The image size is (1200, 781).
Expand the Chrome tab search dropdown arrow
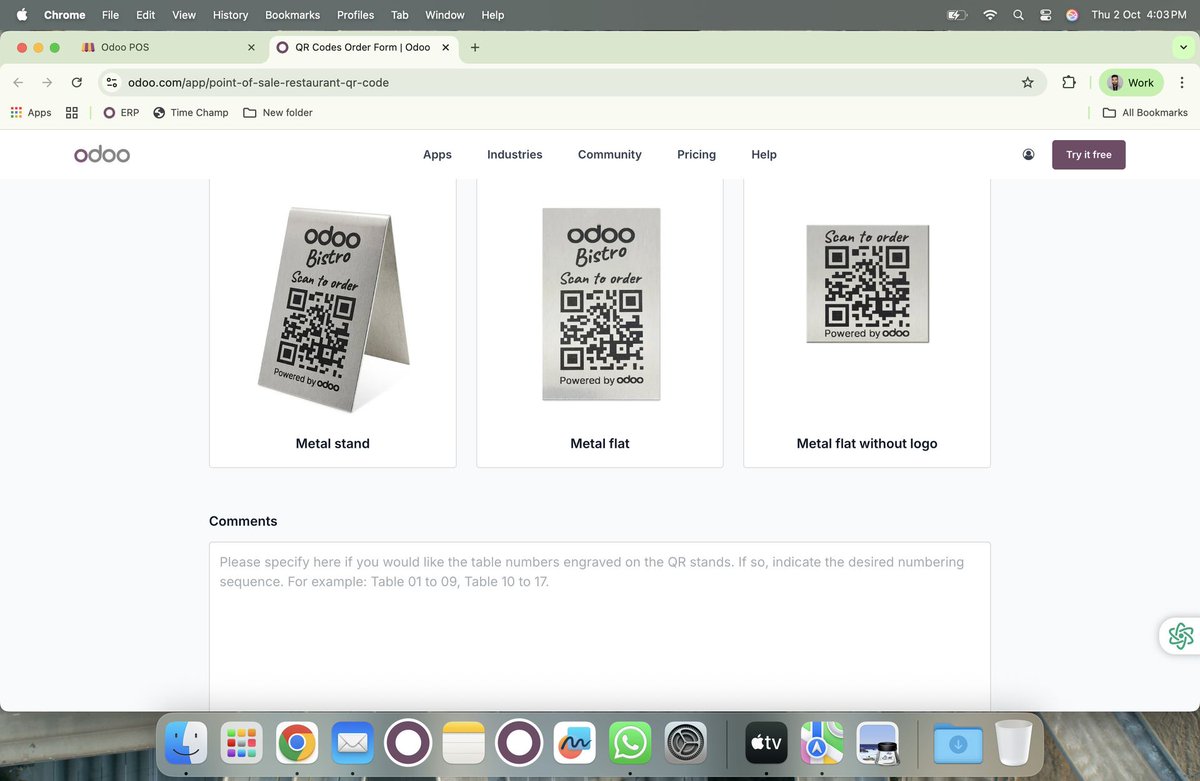point(1183,47)
